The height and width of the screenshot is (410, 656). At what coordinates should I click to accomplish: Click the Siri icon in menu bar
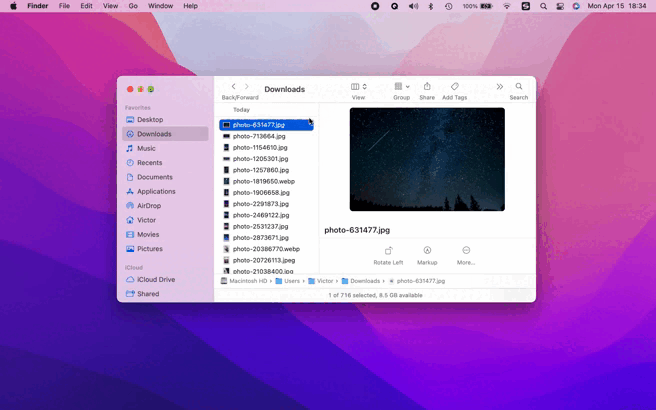(576, 6)
